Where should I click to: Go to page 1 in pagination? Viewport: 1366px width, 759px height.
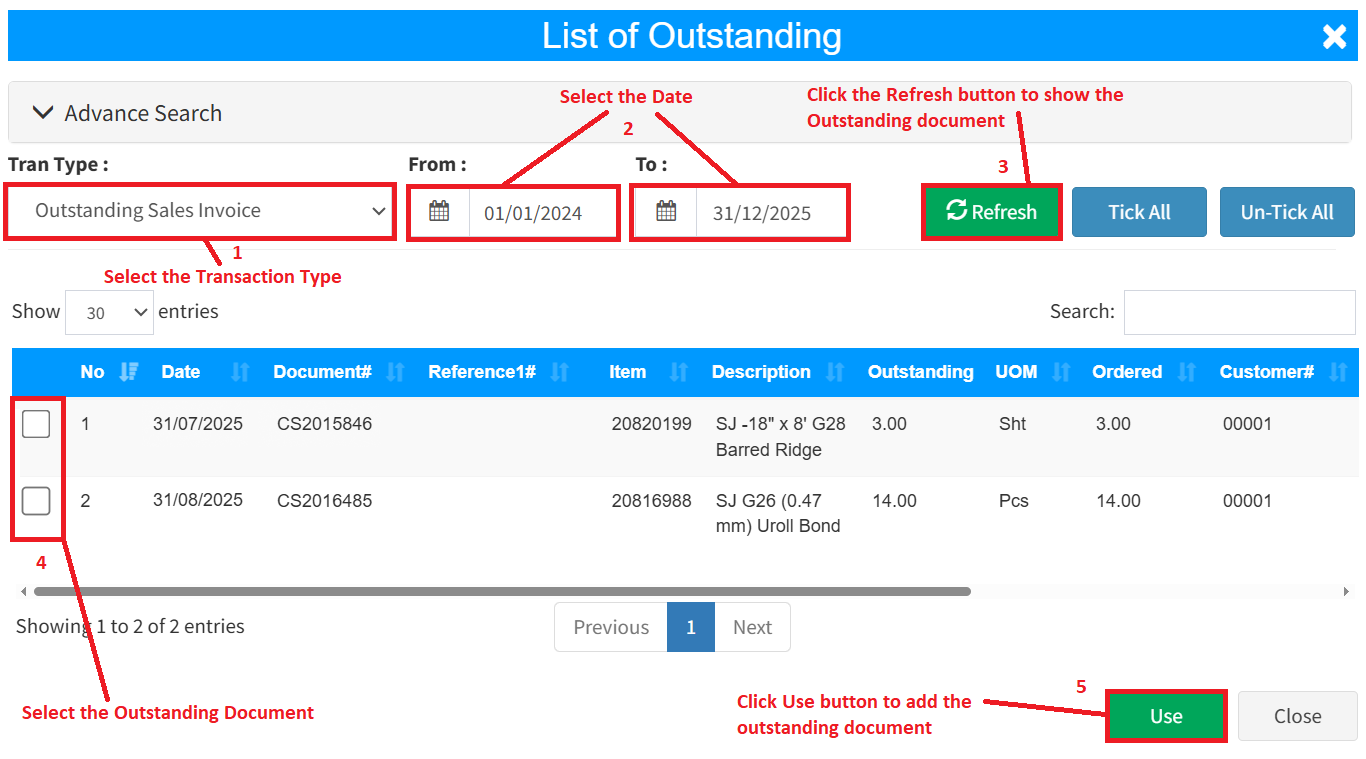[x=690, y=627]
